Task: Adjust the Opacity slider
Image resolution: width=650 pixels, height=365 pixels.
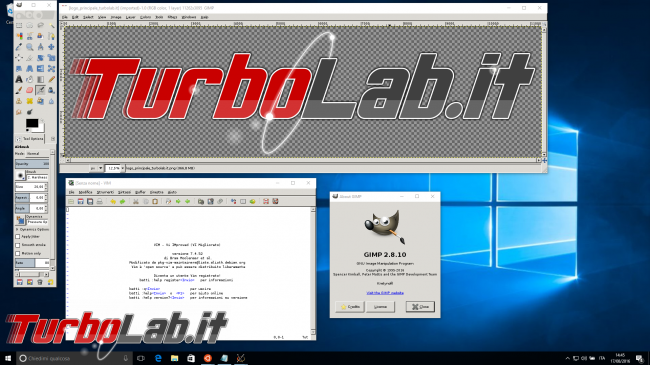Action: 32,164
